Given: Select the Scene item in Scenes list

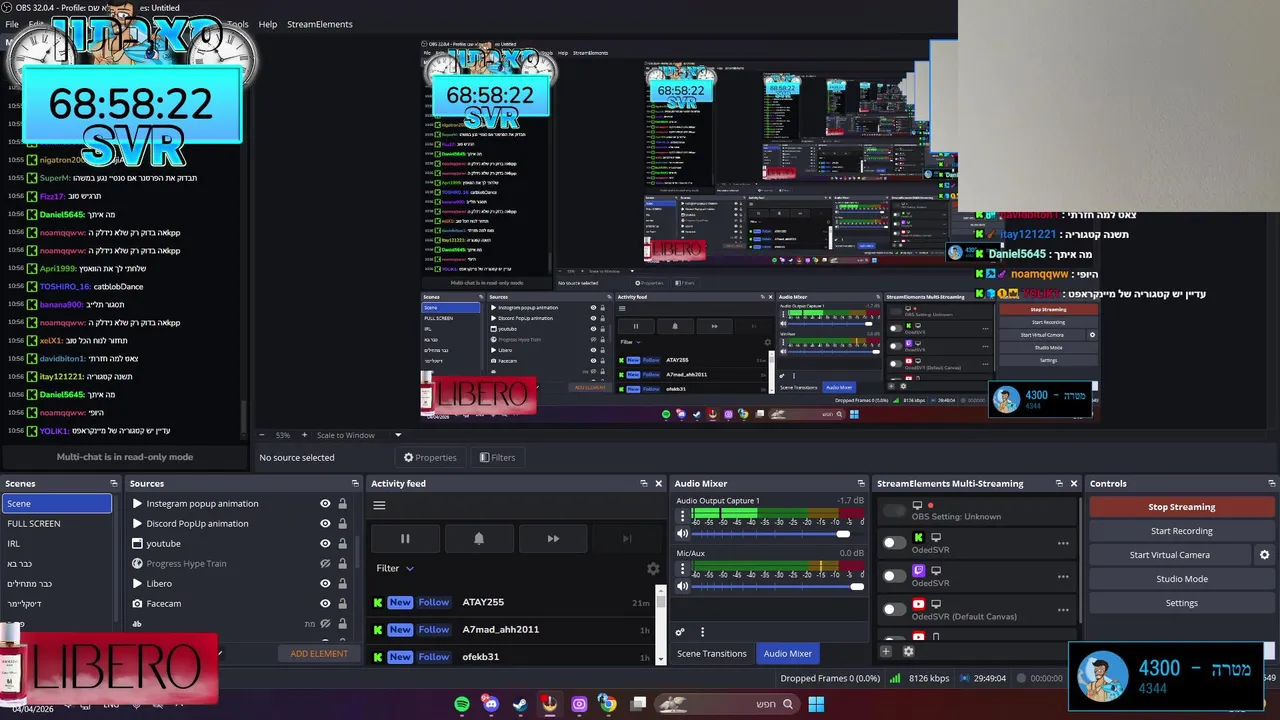Looking at the screenshot, I should (57, 503).
